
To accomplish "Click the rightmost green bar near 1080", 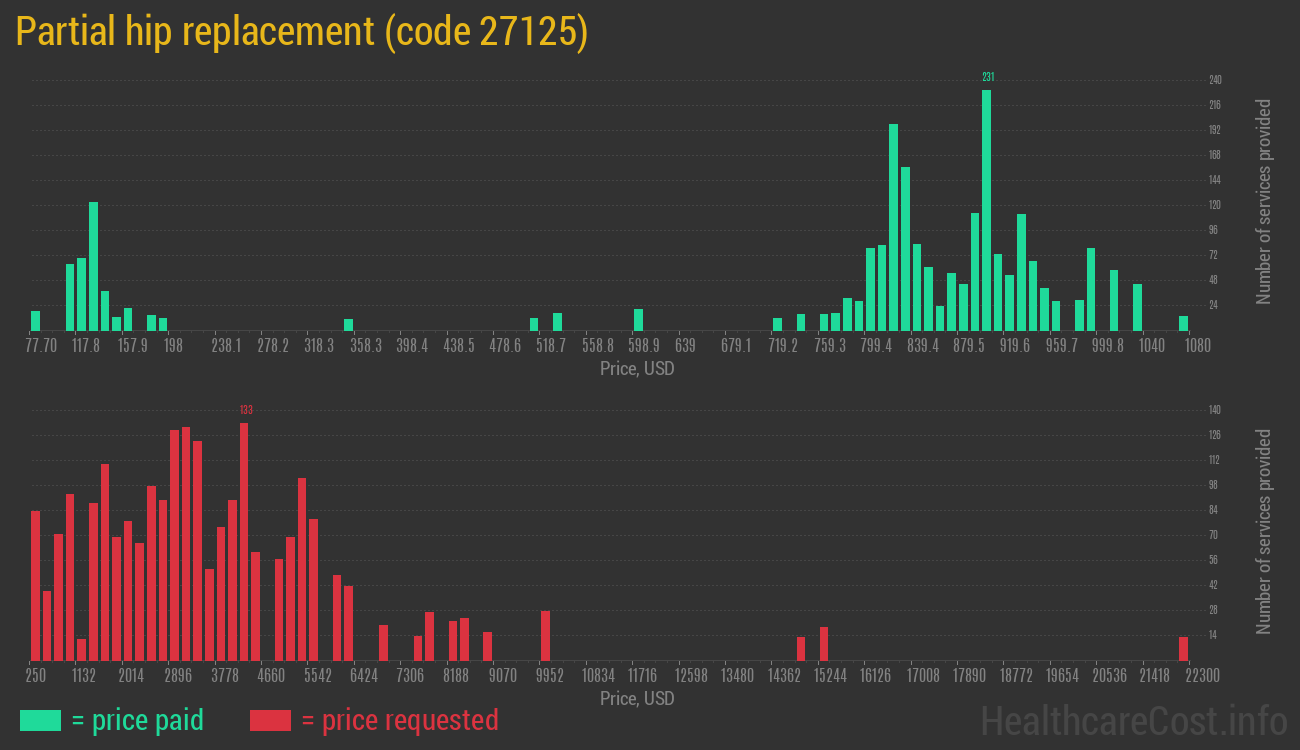I will [x=1183, y=323].
